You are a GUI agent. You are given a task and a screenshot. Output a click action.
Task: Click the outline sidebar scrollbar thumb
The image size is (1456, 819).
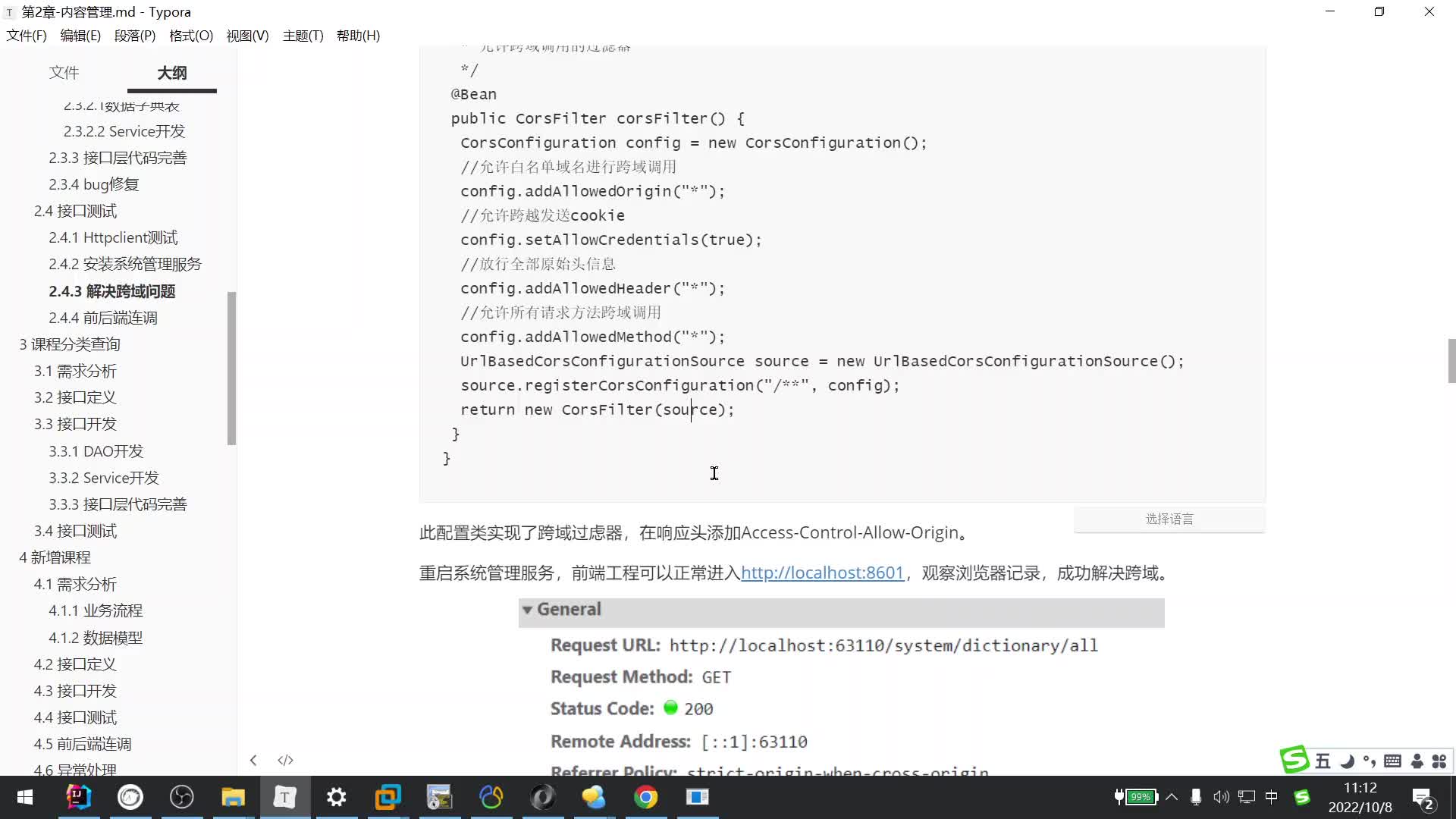pos(231,368)
